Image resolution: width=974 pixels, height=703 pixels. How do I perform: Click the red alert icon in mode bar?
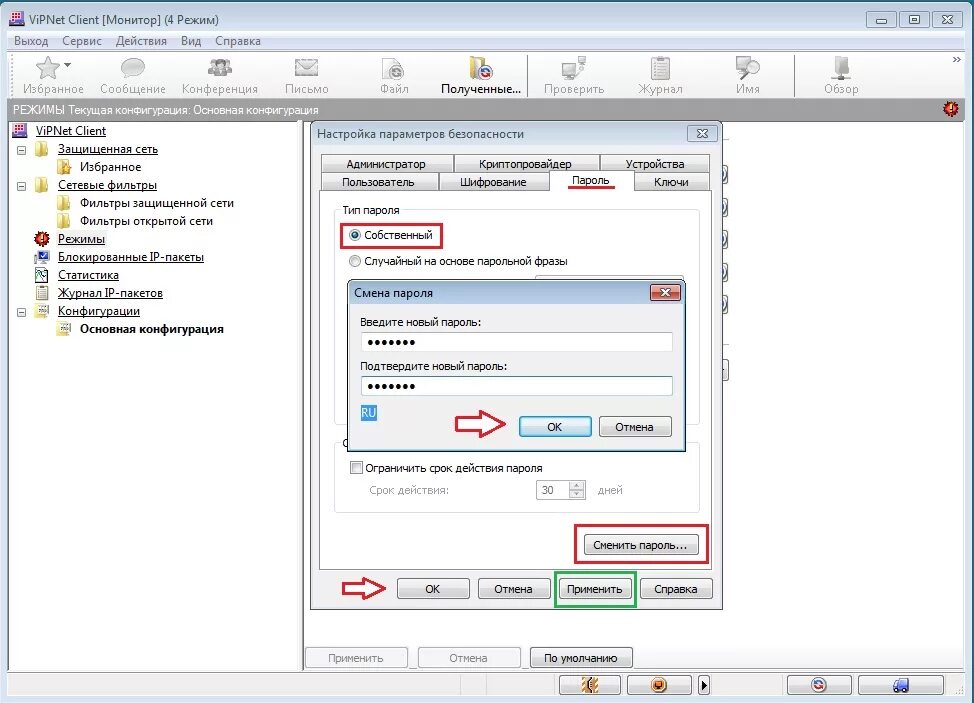click(x=950, y=109)
